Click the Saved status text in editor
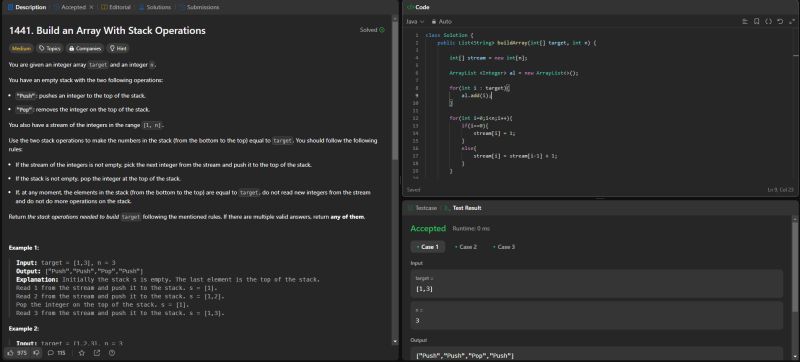 (x=413, y=190)
